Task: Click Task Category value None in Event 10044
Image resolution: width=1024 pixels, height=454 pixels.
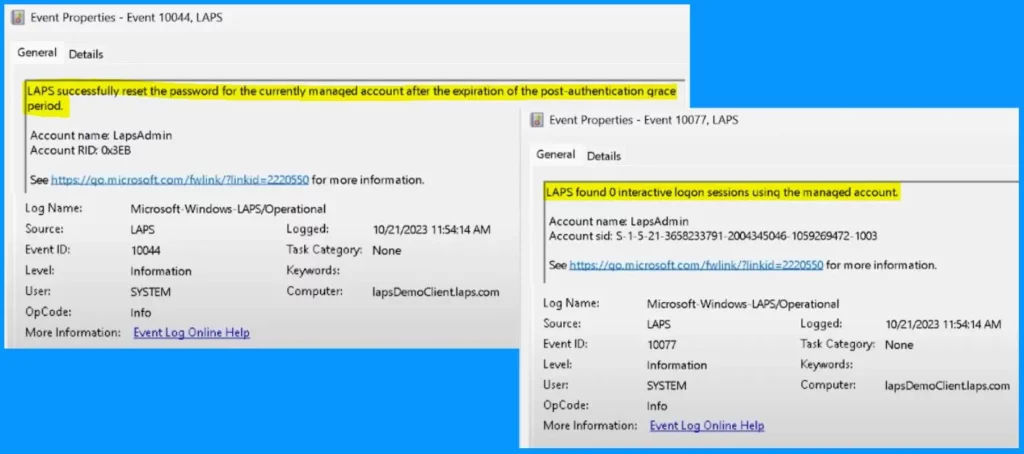Action: point(387,250)
